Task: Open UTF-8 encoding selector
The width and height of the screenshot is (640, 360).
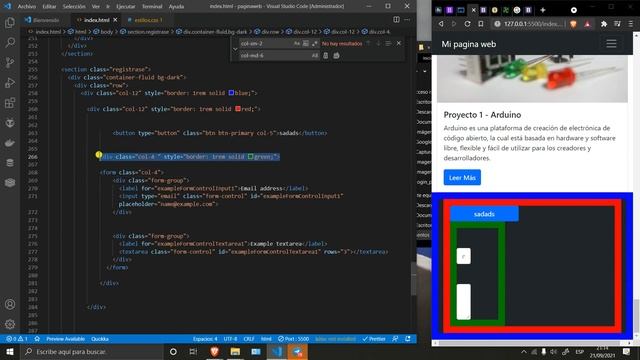Action: tap(230, 339)
